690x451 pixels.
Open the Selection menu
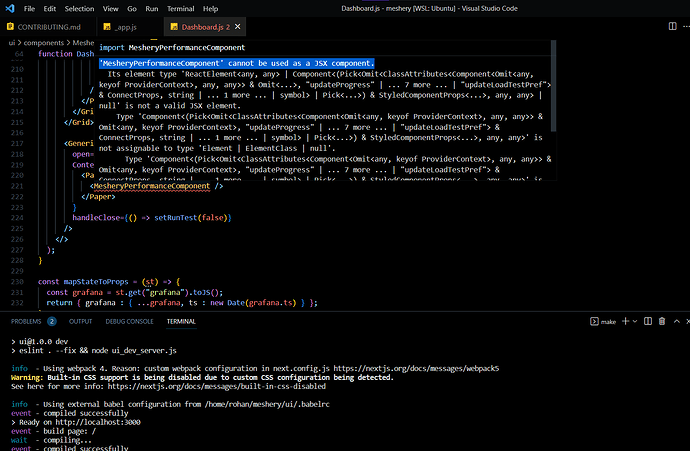(79, 9)
